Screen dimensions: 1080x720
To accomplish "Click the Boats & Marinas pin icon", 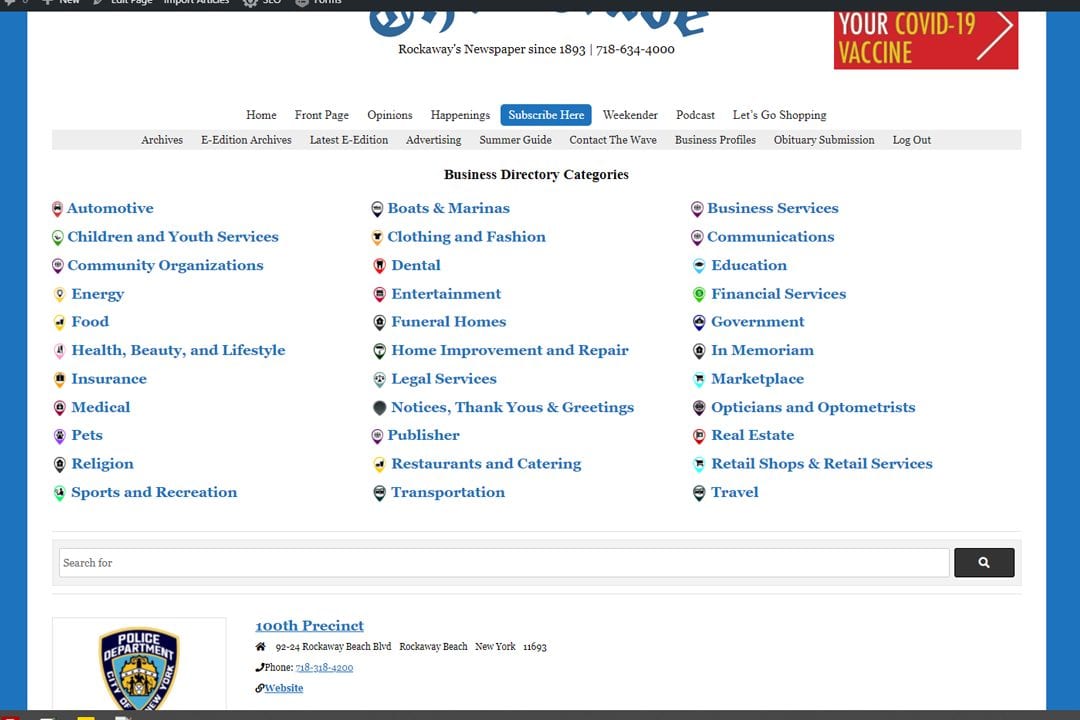I will (377, 209).
